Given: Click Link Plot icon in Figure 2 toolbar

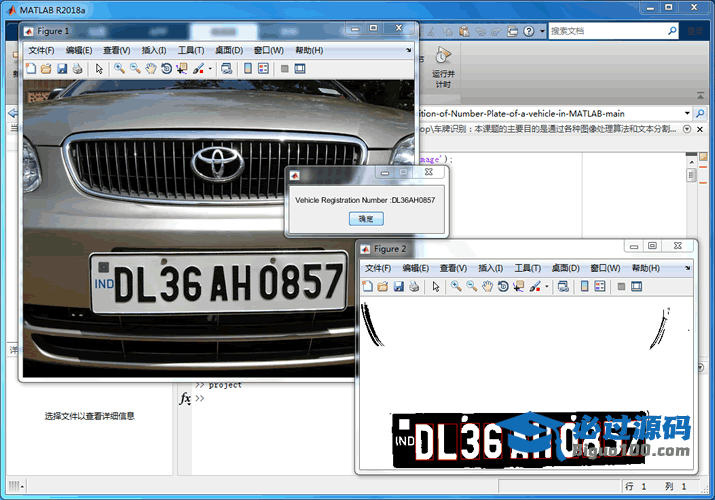Looking at the screenshot, I should (563, 286).
